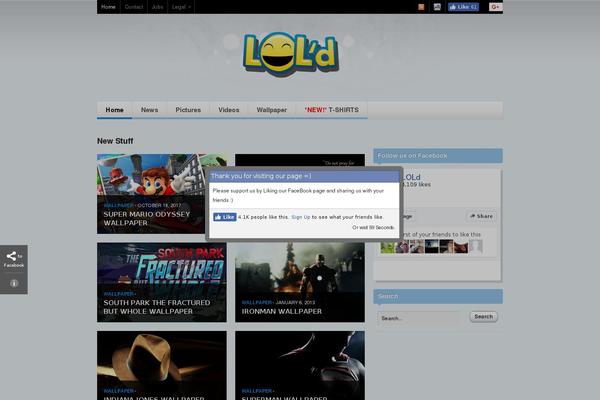Open Contact in the top black bar
Viewport: 600px width, 400px height.
(134, 7)
